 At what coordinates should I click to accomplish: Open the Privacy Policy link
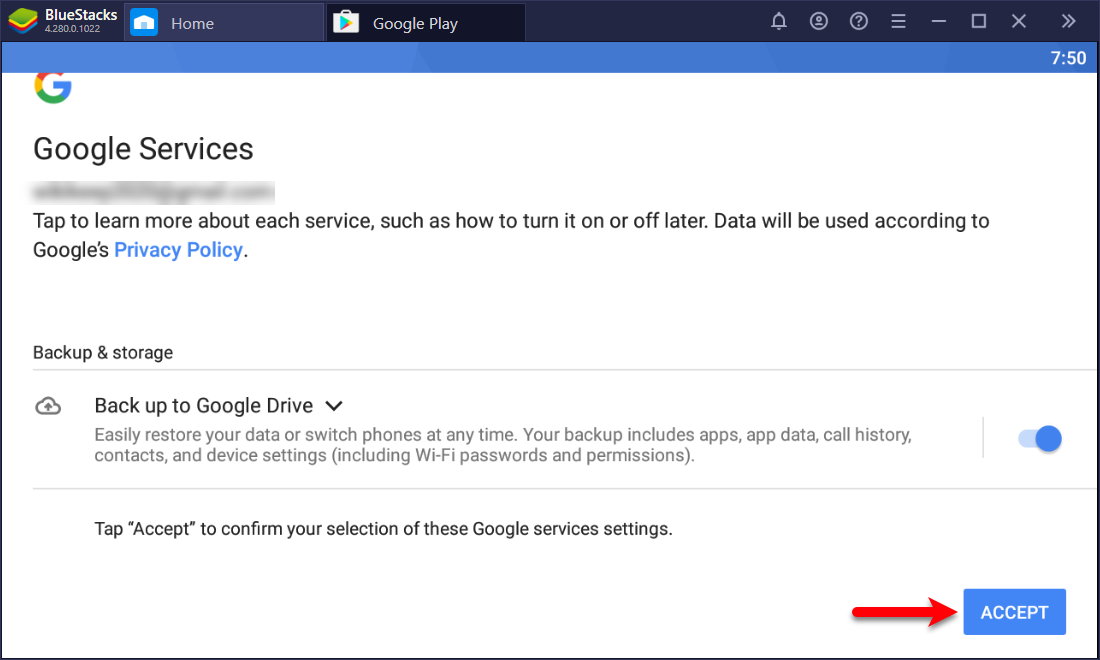click(x=178, y=250)
